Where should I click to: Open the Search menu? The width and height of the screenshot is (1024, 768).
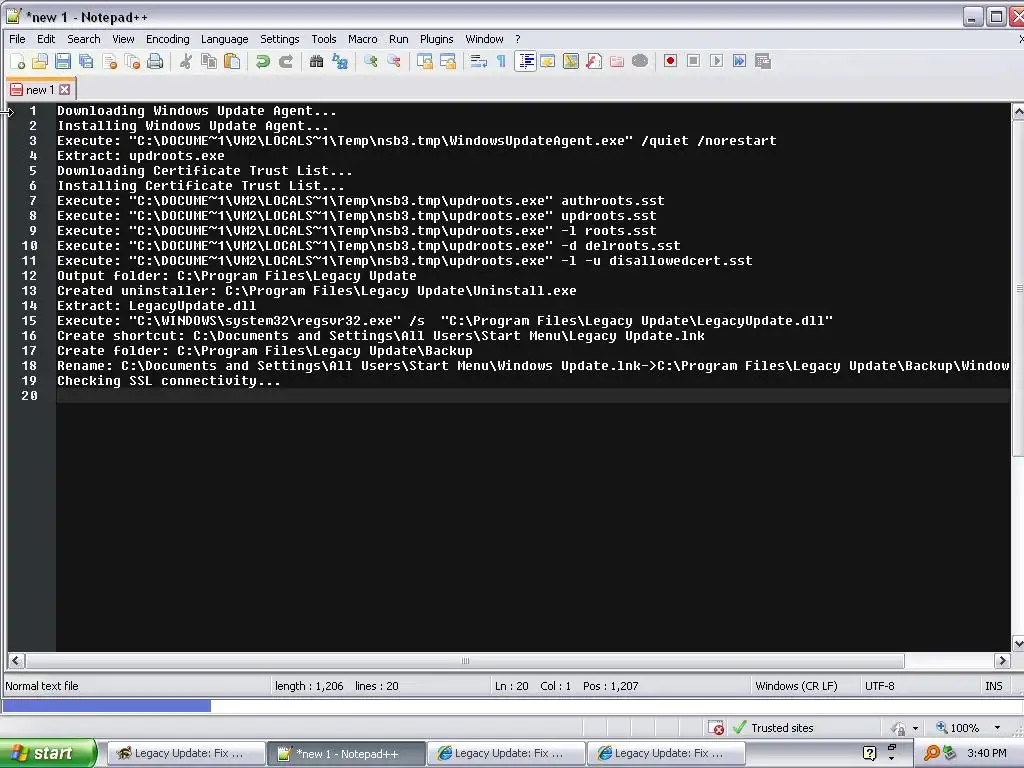click(84, 39)
